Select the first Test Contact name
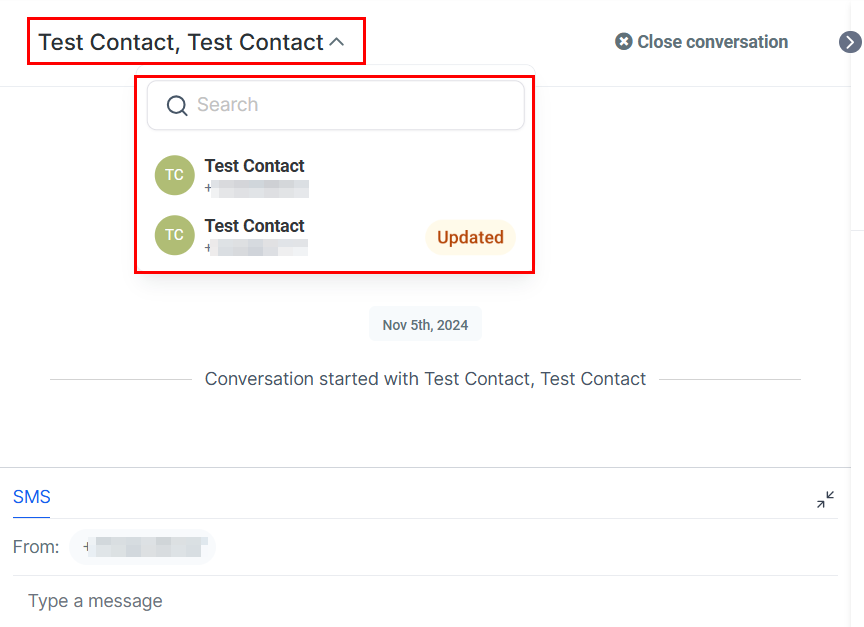 pos(254,166)
